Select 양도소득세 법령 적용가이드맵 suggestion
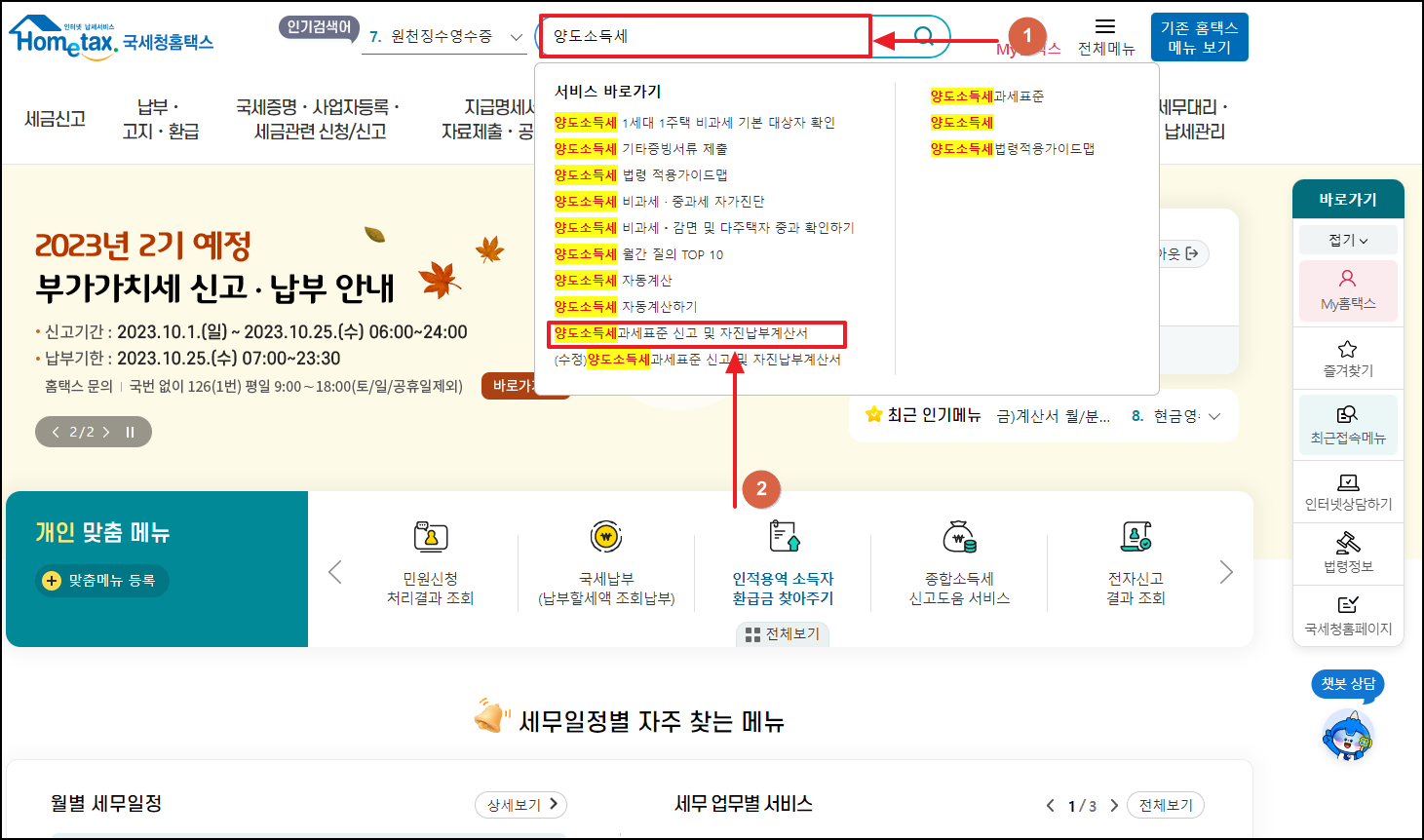 coord(641,175)
